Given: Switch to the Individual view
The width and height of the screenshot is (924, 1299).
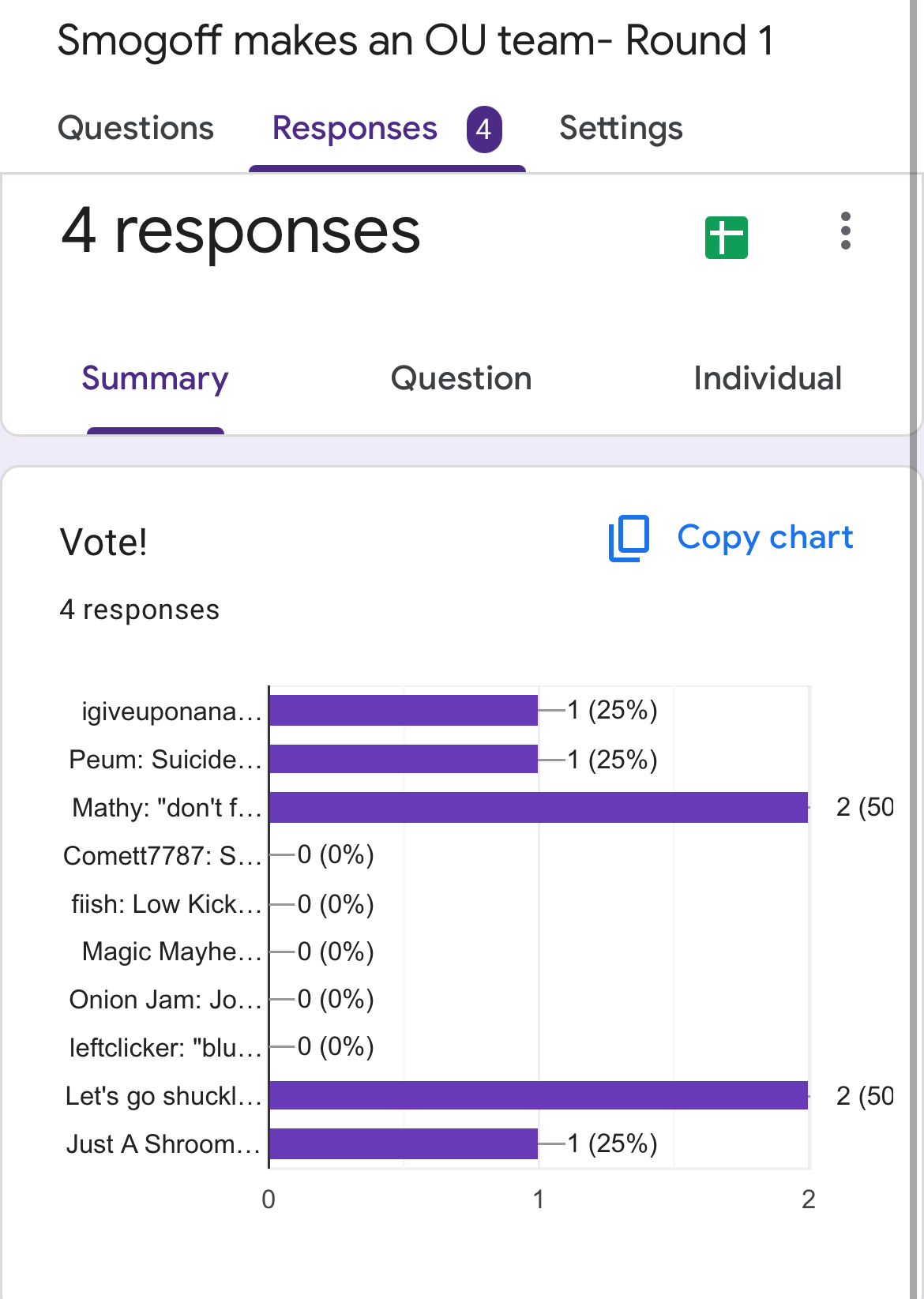Looking at the screenshot, I should (767, 379).
